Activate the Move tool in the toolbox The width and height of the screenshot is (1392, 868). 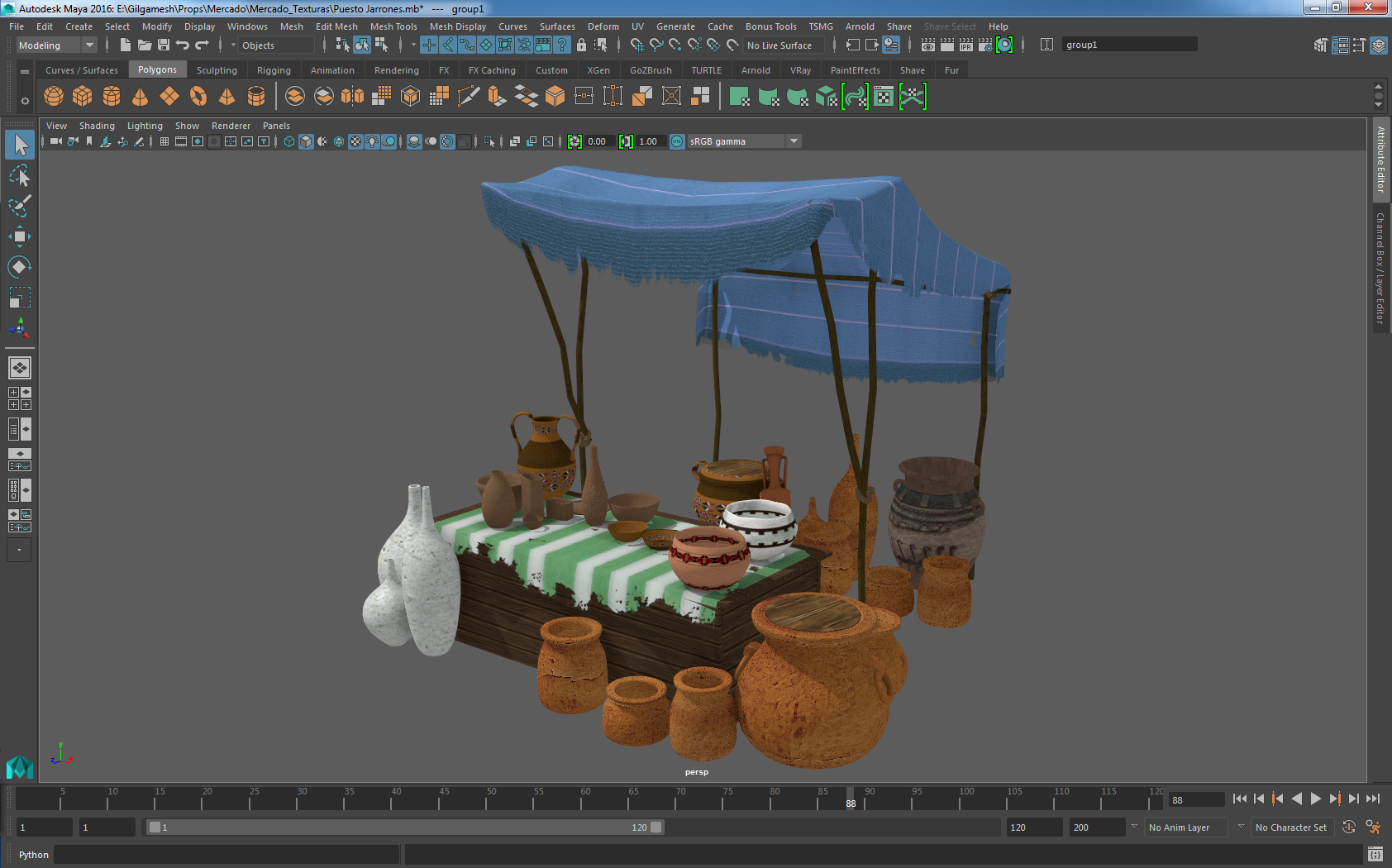20,236
